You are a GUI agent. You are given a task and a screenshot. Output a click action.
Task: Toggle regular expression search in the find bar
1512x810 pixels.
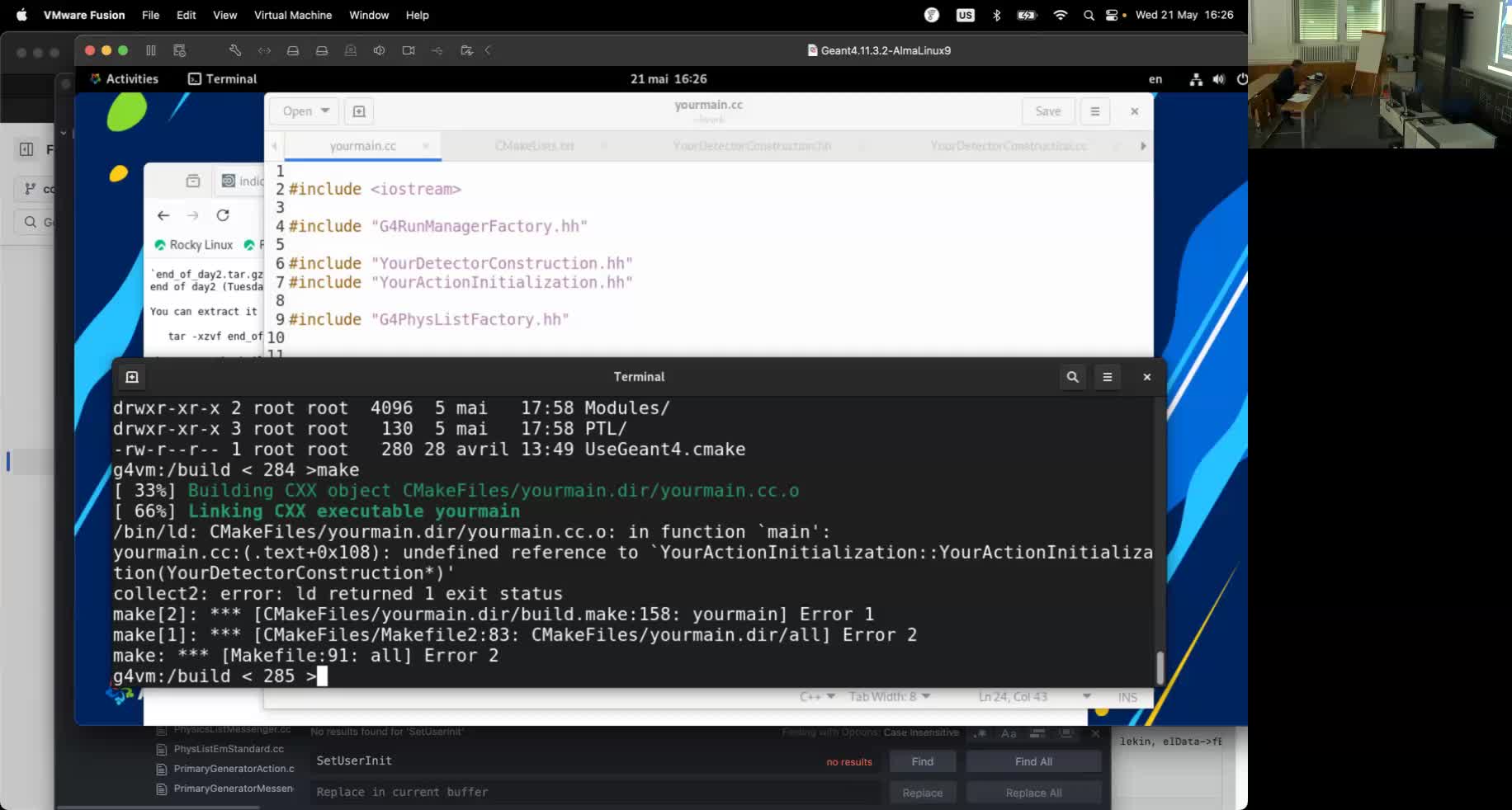pos(980,733)
